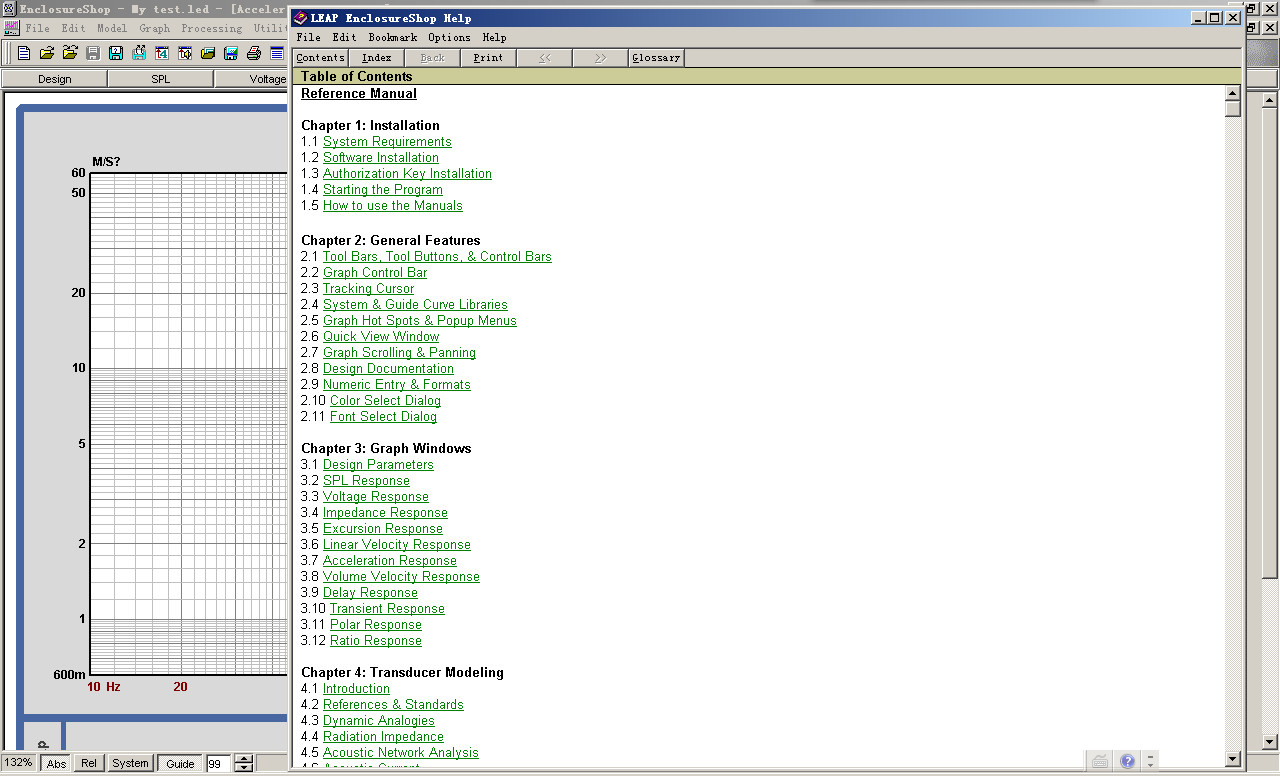Open Processing menu in EnclosureShop

click(212, 28)
